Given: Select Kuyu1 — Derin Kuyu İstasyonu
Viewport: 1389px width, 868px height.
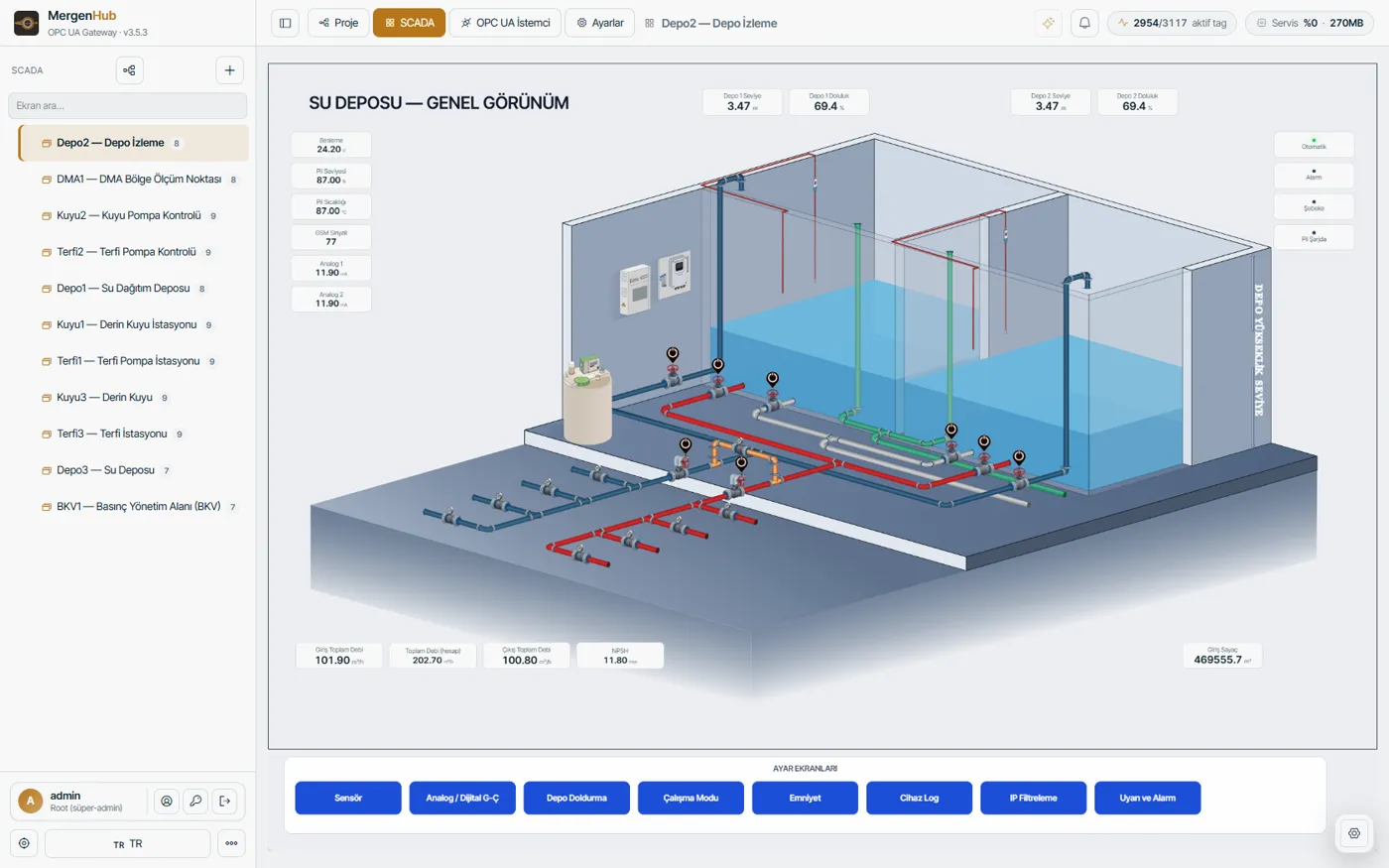Looking at the screenshot, I should [x=133, y=324].
